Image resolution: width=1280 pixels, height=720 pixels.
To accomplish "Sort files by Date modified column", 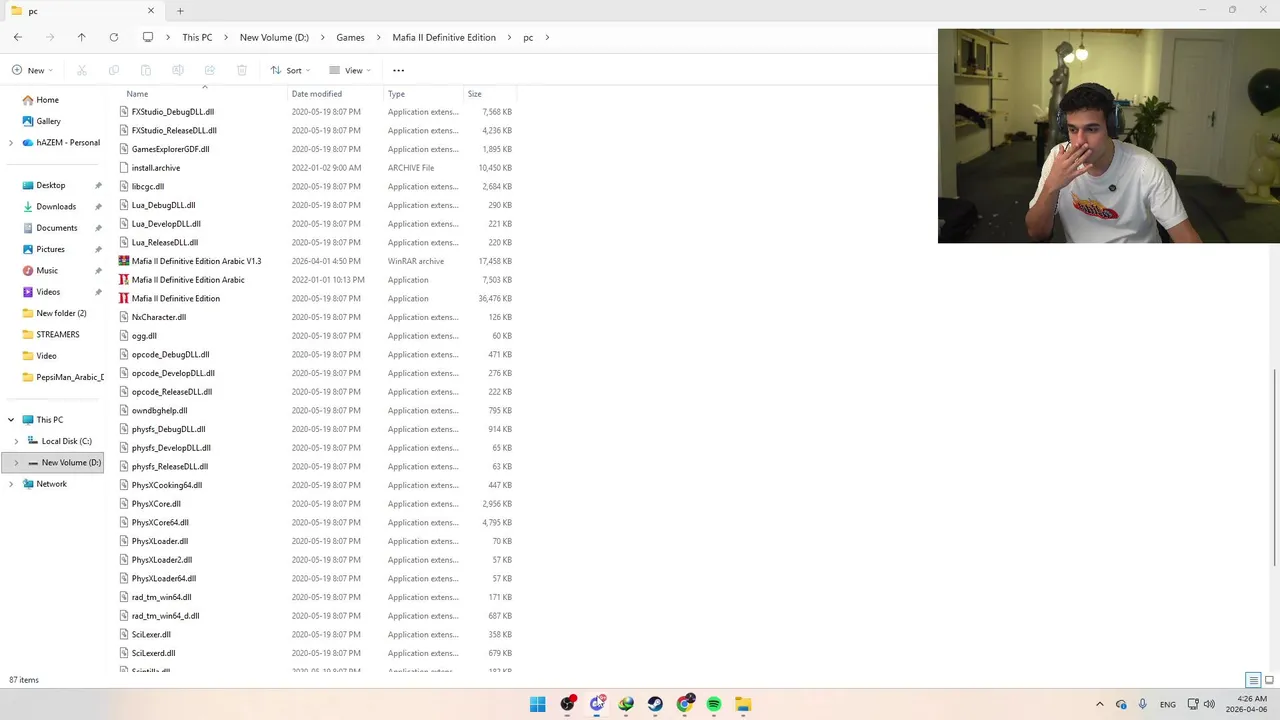I will coord(317,94).
